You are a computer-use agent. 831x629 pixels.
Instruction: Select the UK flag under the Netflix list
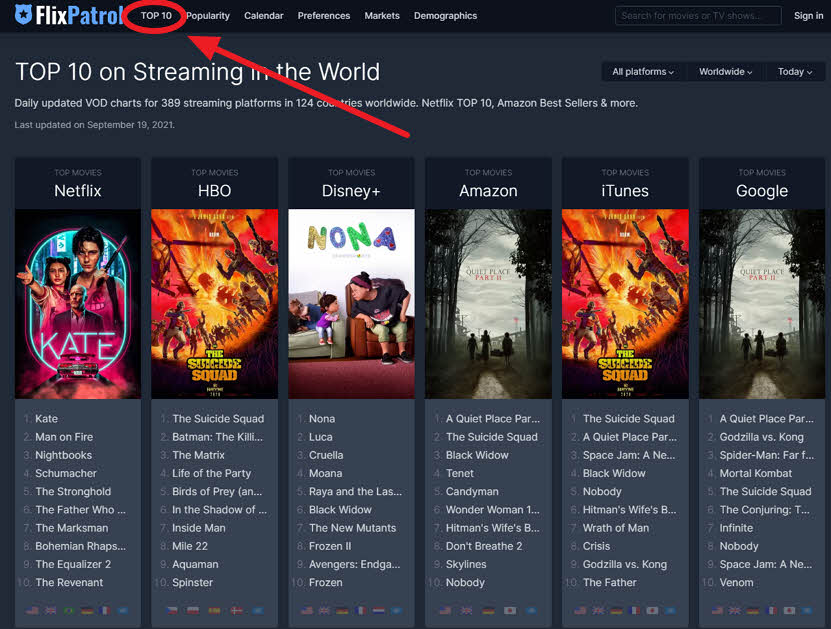50,610
